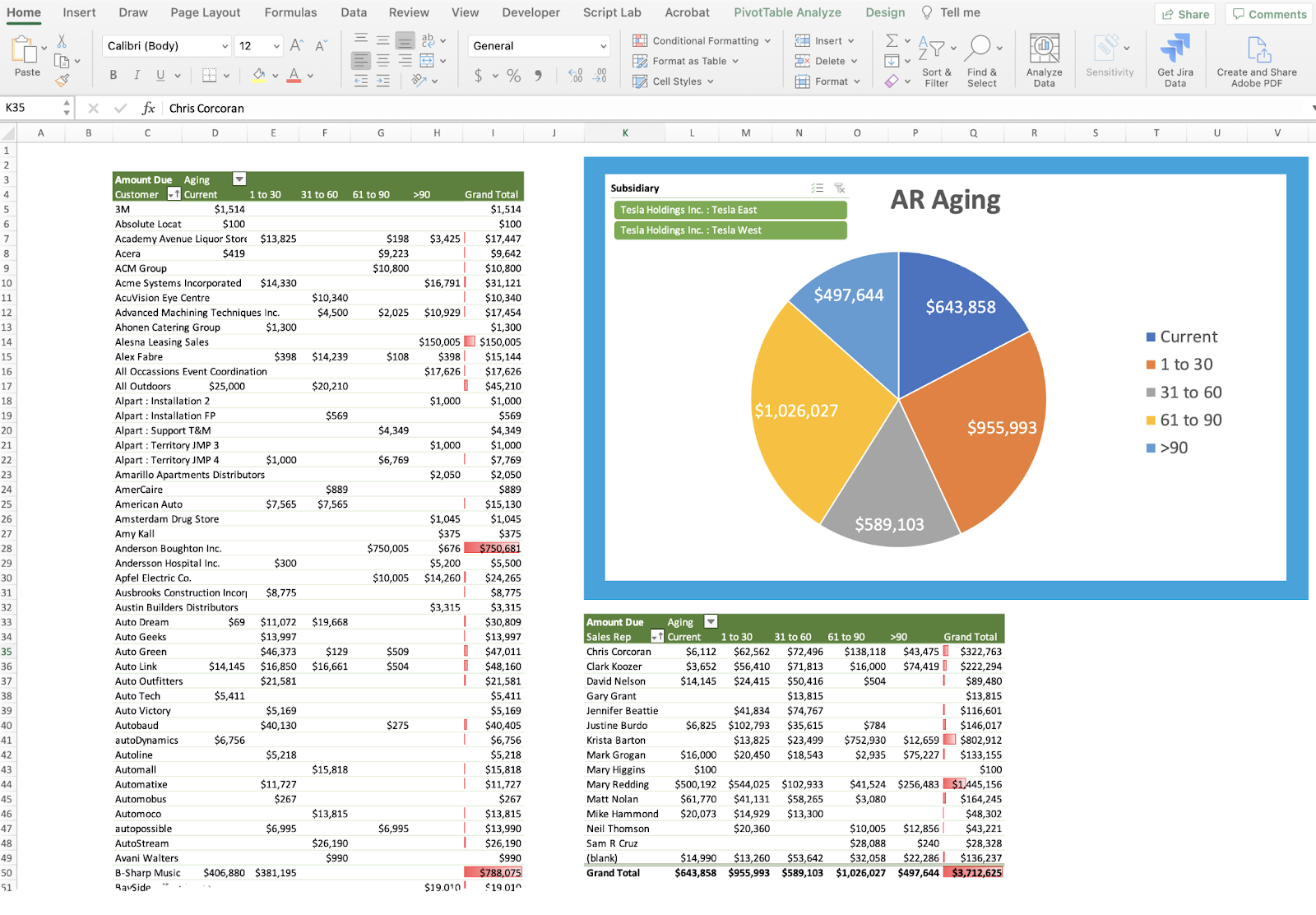Image resolution: width=1316 pixels, height=915 pixels.
Task: Click the Tell me search box
Action: (951, 12)
